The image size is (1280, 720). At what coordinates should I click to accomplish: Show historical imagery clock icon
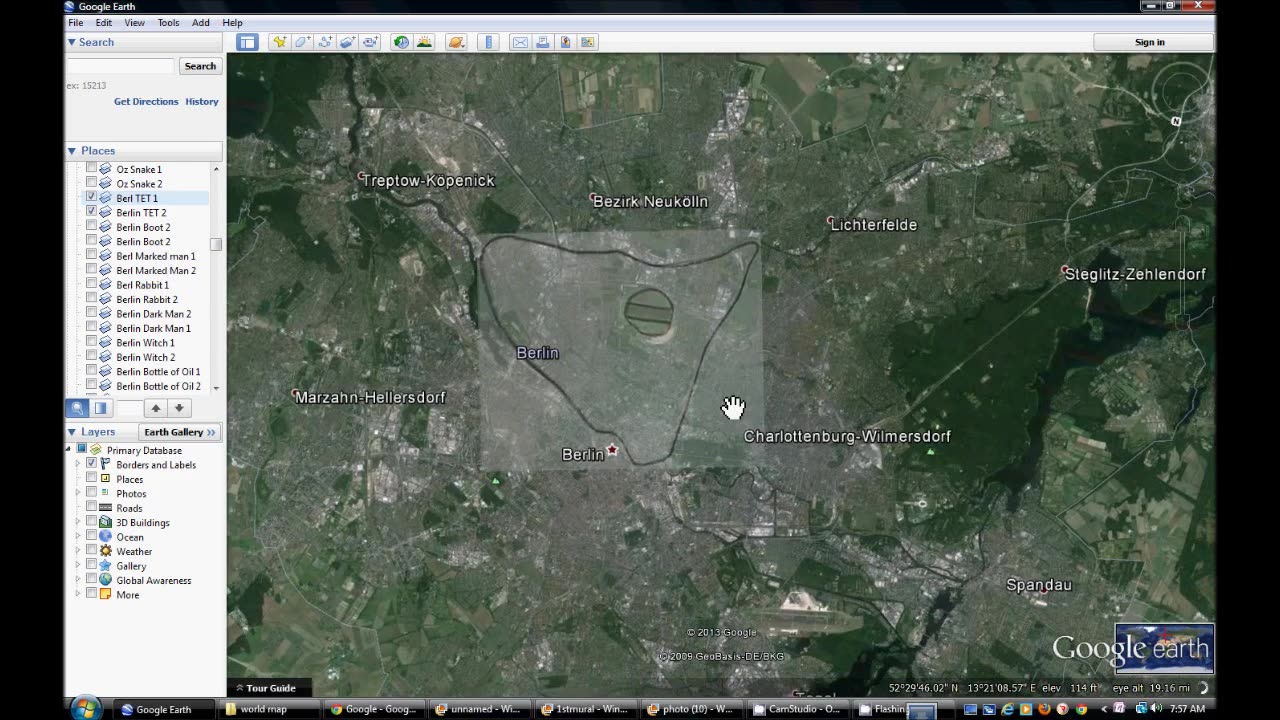pyautogui.click(x=401, y=42)
